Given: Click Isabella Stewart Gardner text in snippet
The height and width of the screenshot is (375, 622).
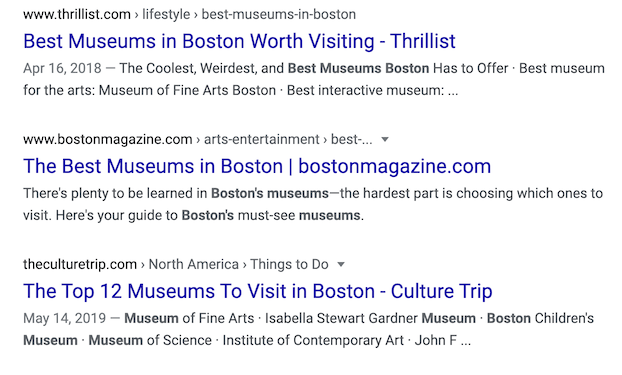Looking at the screenshot, I should (341, 319).
